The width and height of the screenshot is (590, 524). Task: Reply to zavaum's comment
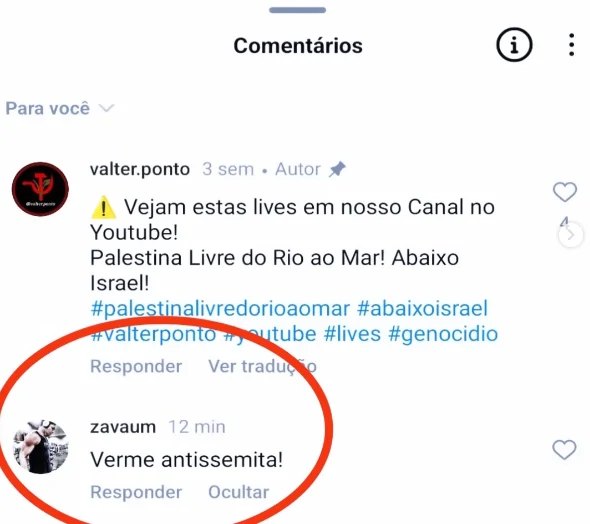point(136,492)
